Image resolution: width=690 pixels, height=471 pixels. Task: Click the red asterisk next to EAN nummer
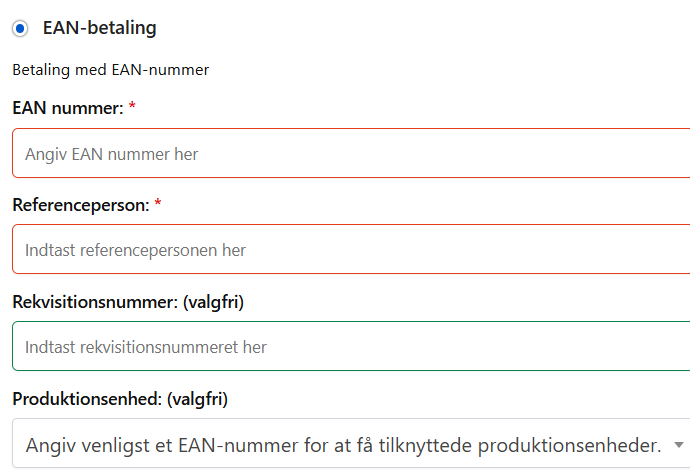(x=132, y=107)
